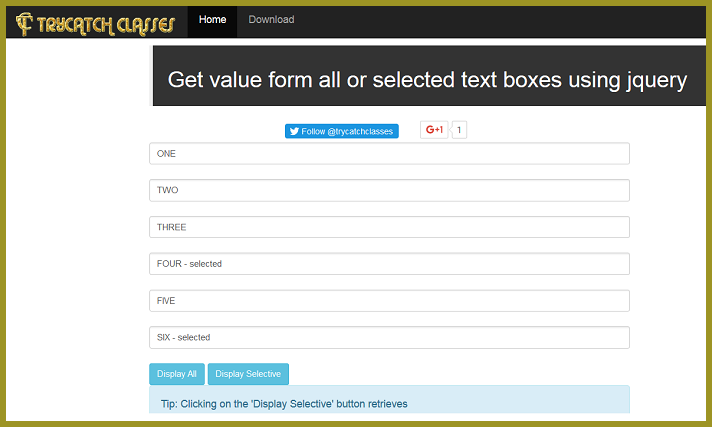712x427 pixels.
Task: Click the Display All button
Action: (x=177, y=374)
